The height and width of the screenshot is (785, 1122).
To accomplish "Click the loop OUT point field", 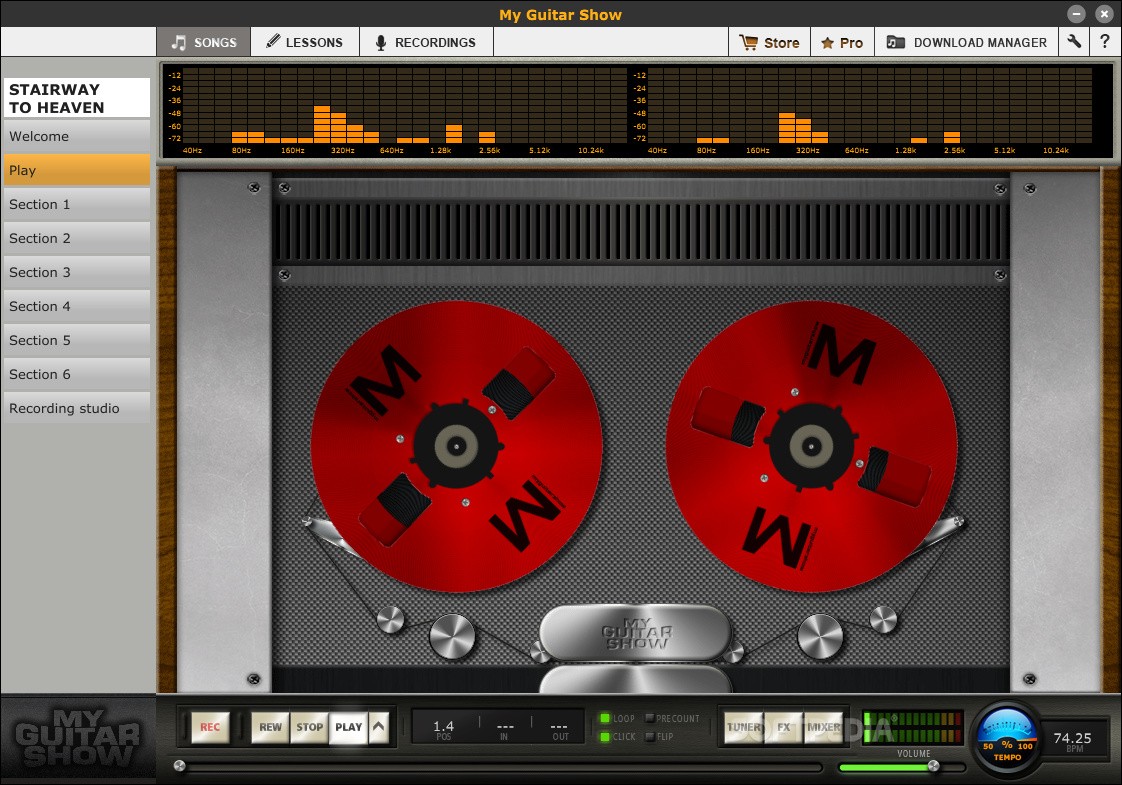I will click(x=560, y=728).
